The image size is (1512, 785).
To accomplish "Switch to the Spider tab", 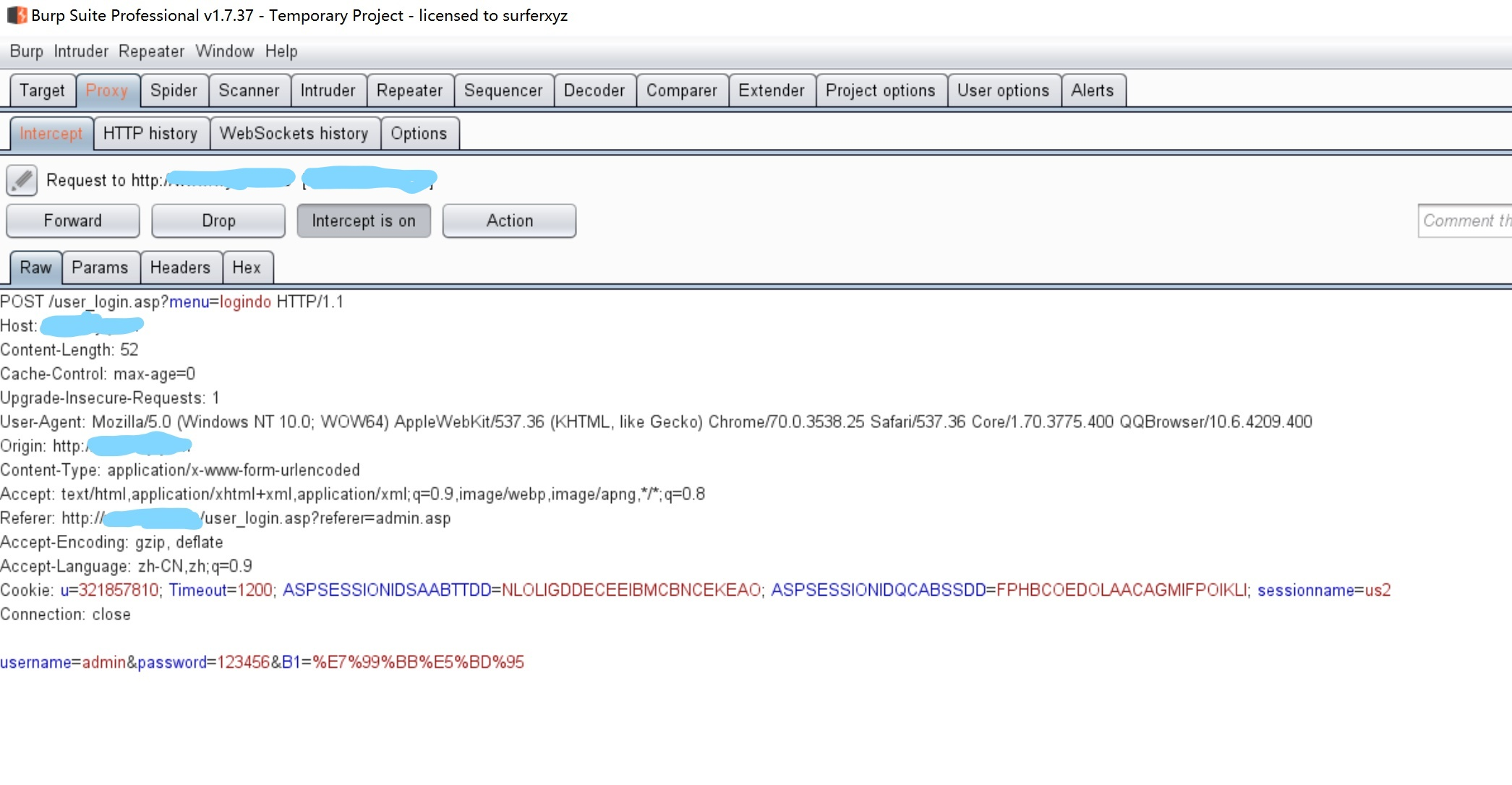I will [x=174, y=90].
